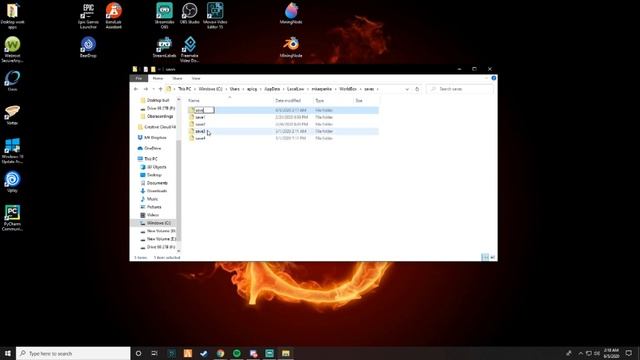Image resolution: width=640 pixels, height=360 pixels.
Task: Open Videos in the navigation pane
Action: 150,215
